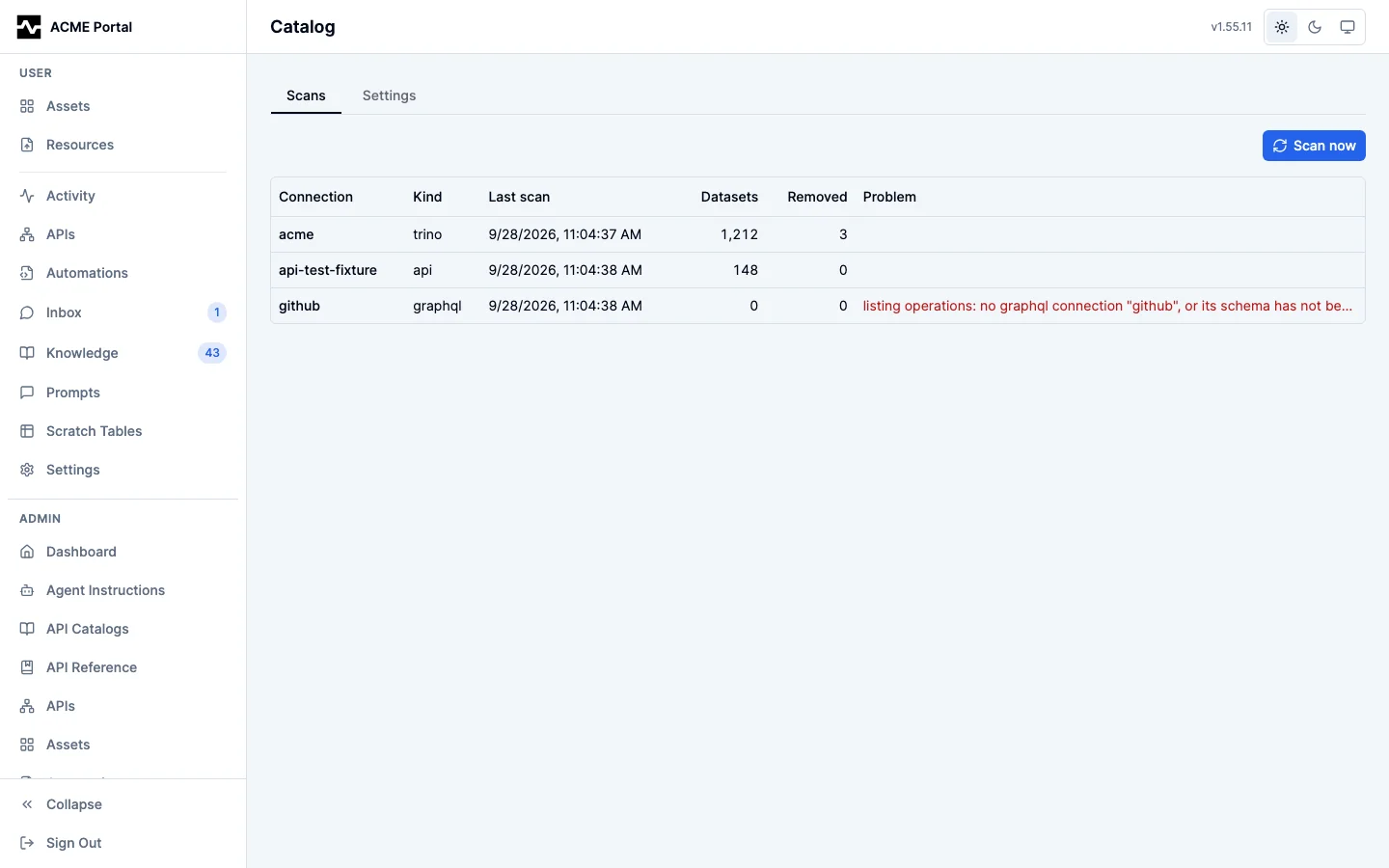Click the admin Dashboard home icon
The height and width of the screenshot is (868, 1389).
click(27, 552)
